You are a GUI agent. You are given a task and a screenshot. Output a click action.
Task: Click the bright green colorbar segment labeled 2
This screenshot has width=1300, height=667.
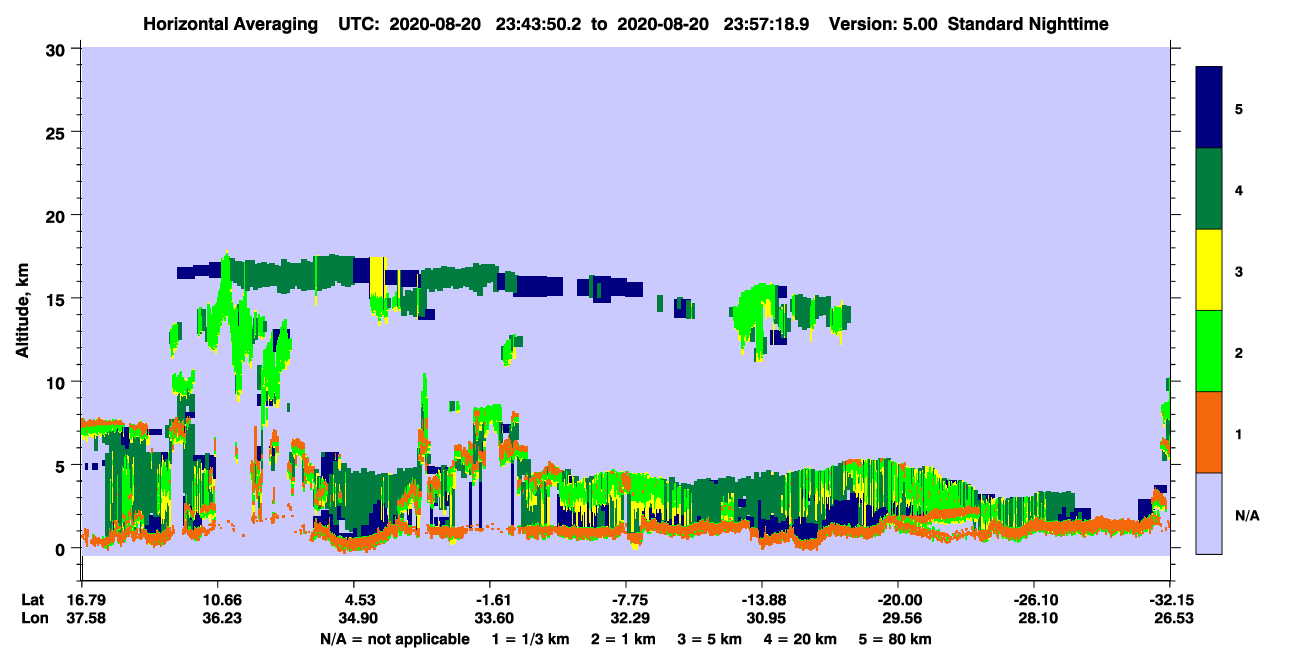tap(1209, 351)
